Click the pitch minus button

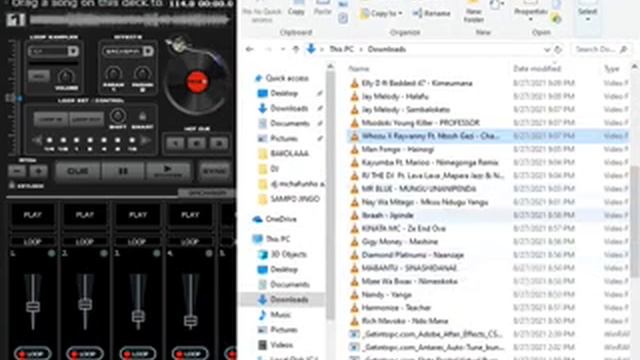pyautogui.click(x=17, y=171)
